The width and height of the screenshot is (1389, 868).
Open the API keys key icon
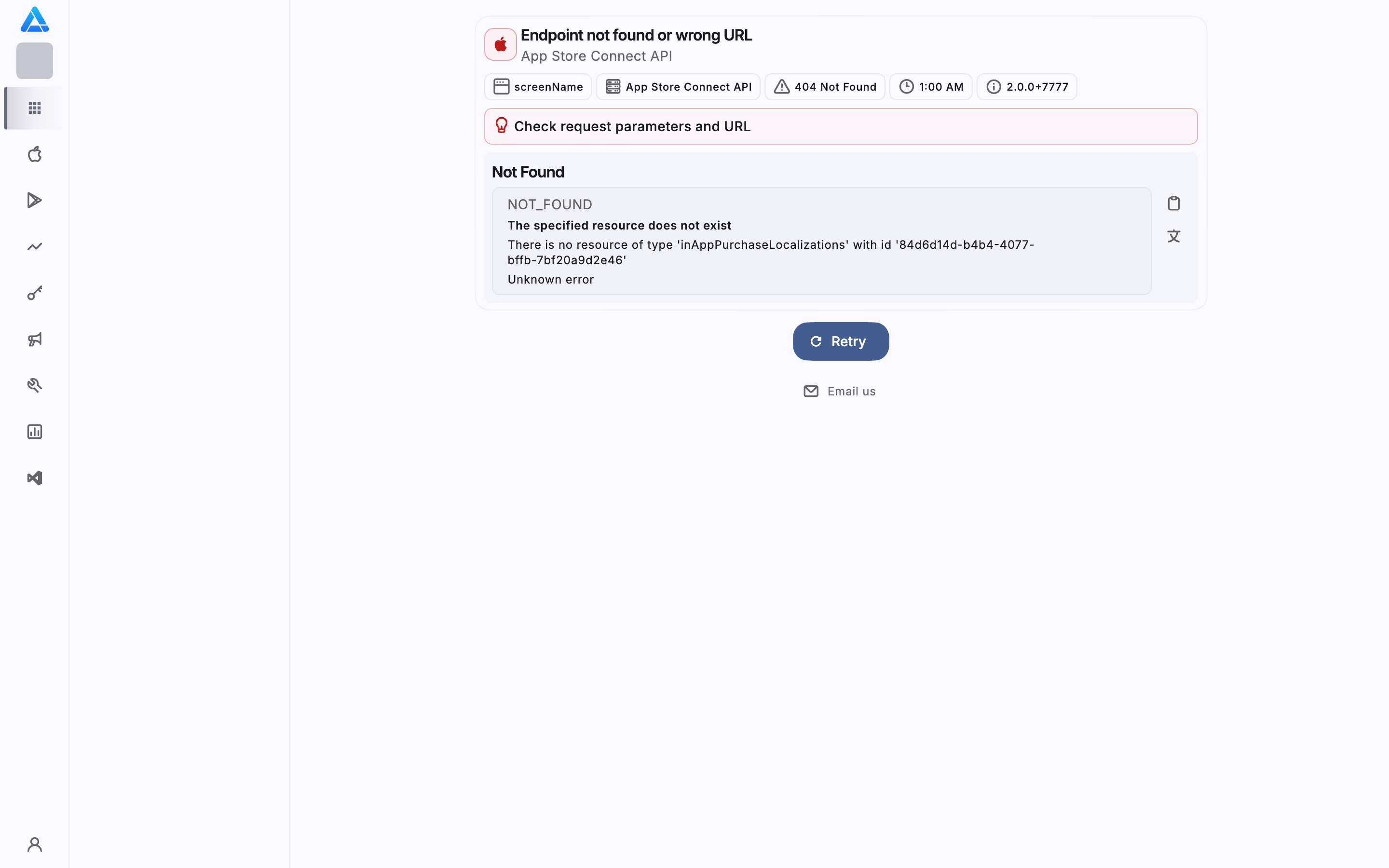pyautogui.click(x=34, y=293)
